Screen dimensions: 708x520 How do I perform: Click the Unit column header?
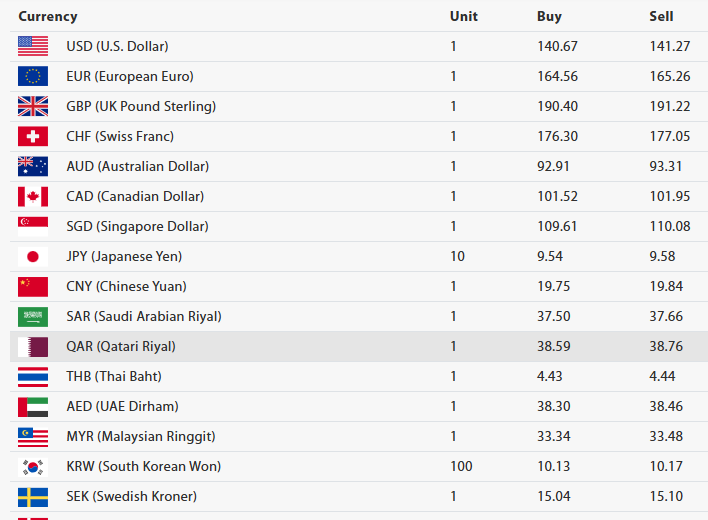click(463, 16)
